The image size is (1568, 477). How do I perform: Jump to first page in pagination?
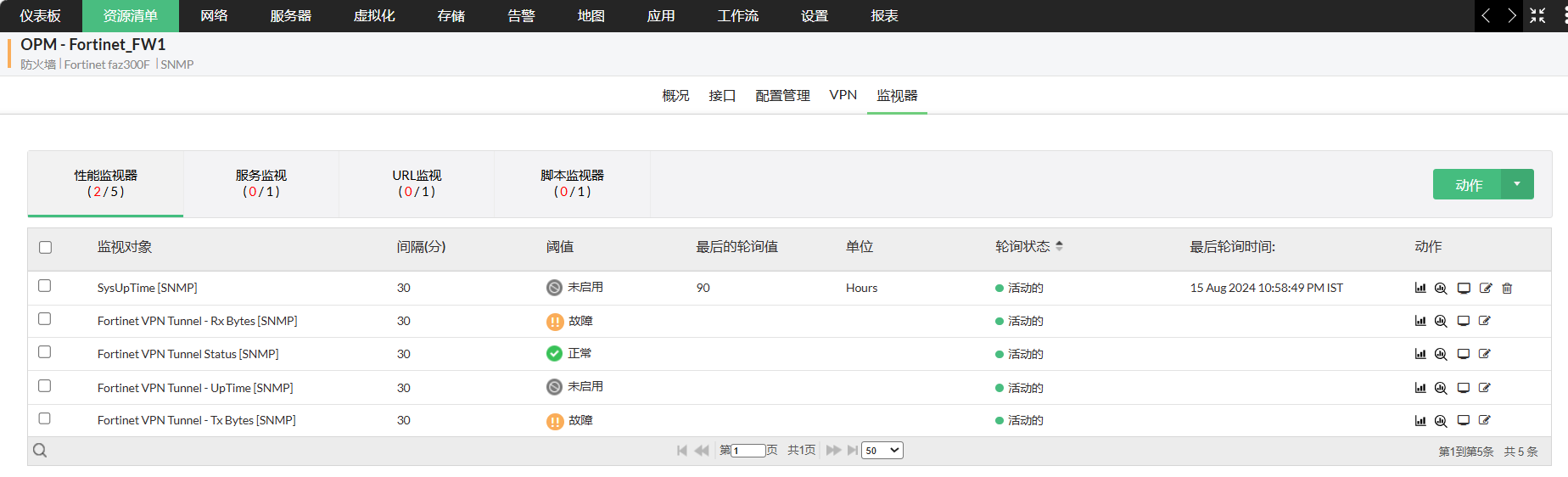682,451
